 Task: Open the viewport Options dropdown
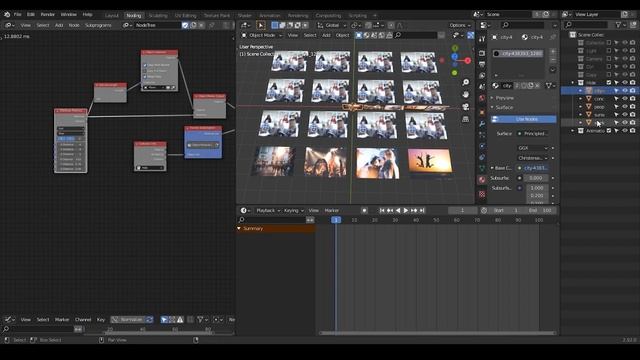pyautogui.click(x=460, y=25)
